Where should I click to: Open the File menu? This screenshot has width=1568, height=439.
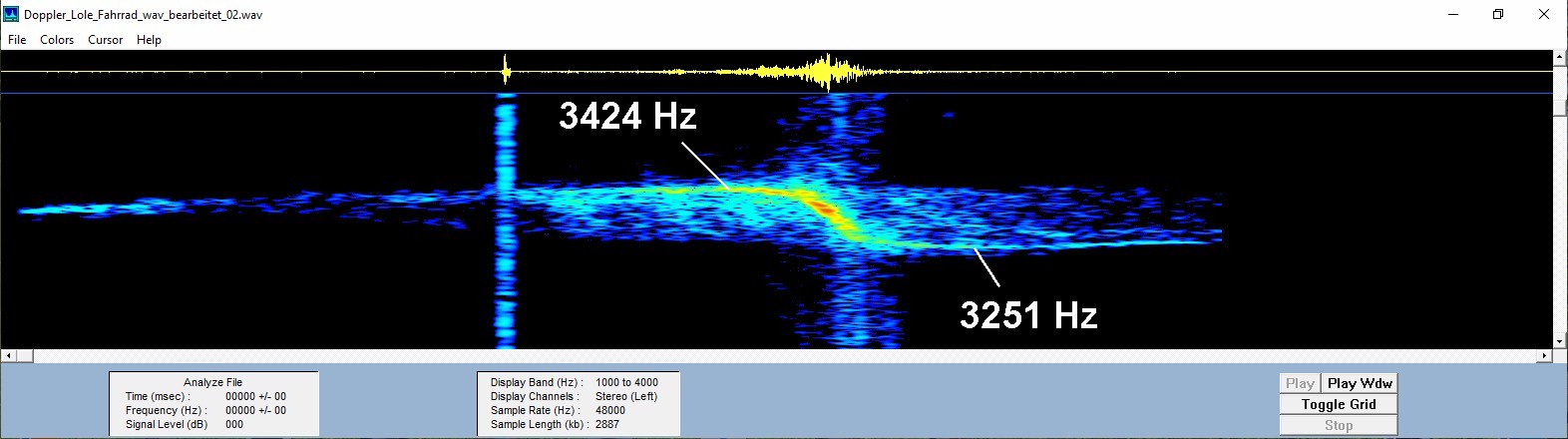click(x=17, y=40)
